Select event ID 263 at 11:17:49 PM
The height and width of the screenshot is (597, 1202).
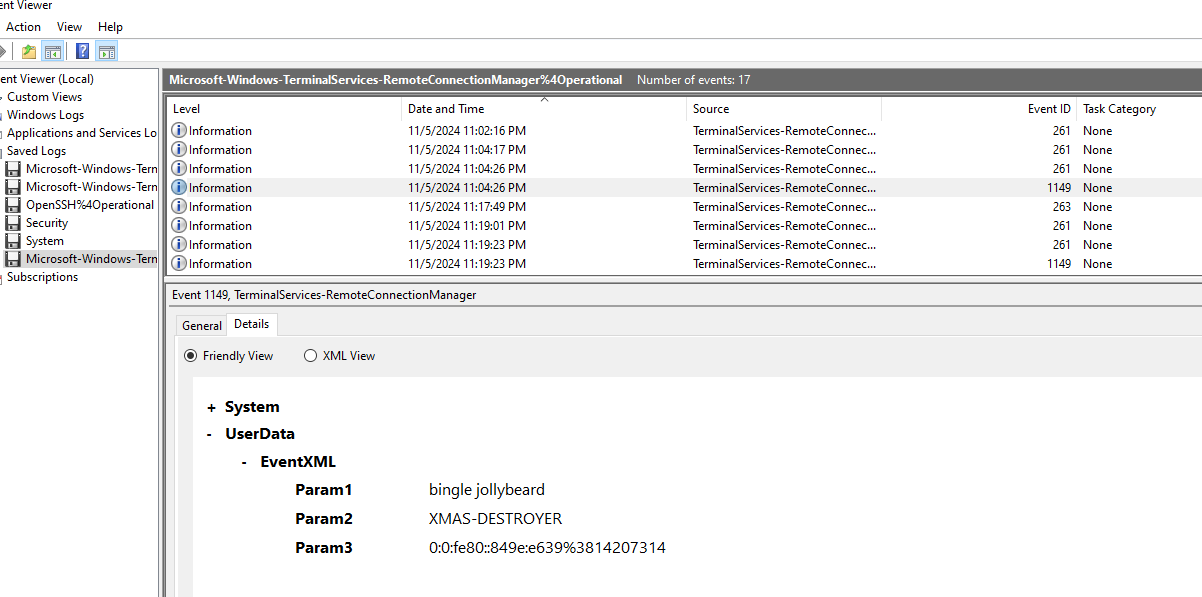(x=684, y=207)
